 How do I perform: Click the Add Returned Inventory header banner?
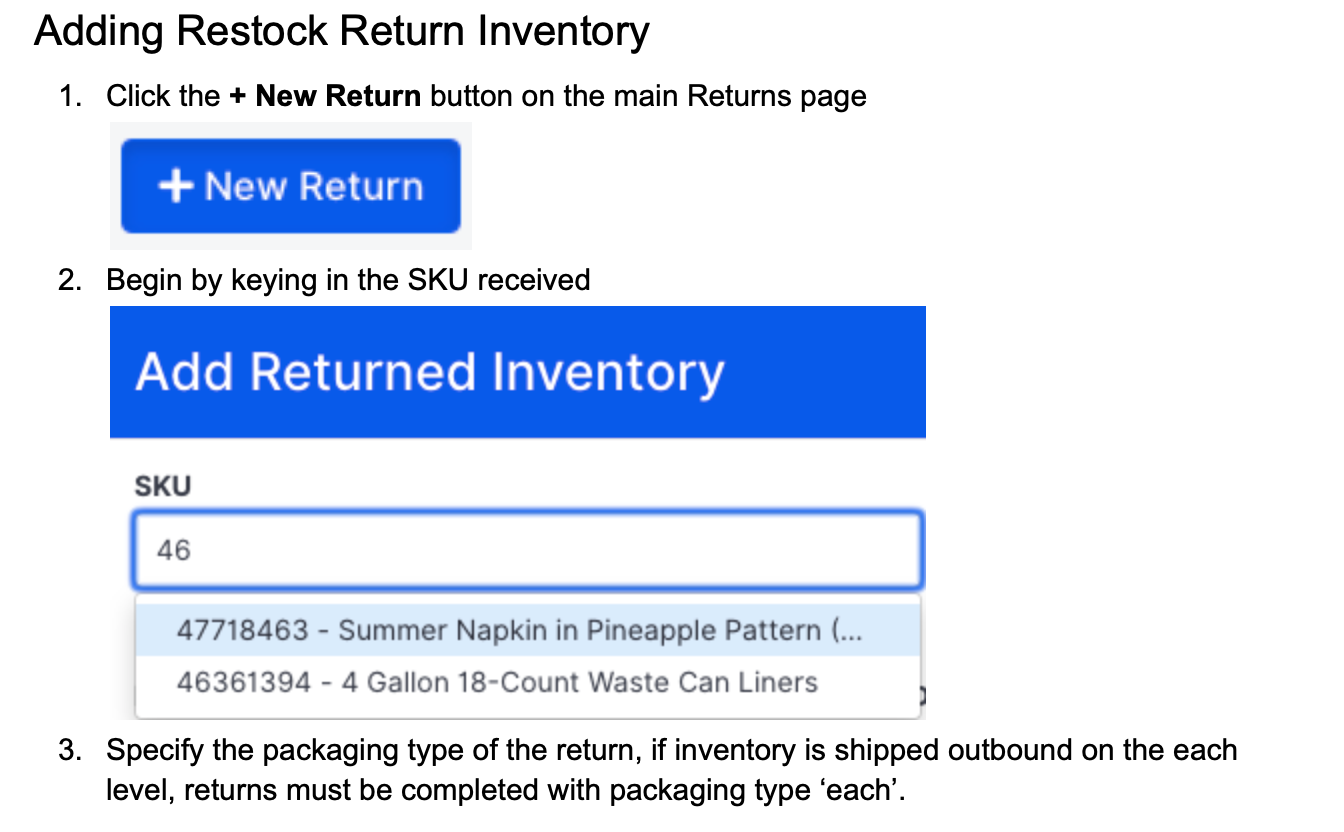click(x=517, y=371)
